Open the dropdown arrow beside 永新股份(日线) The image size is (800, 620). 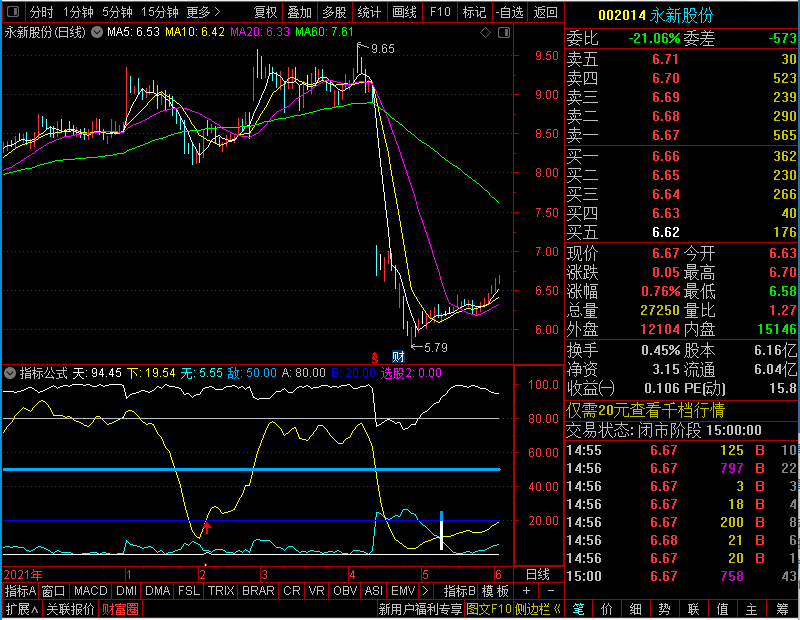(97, 32)
